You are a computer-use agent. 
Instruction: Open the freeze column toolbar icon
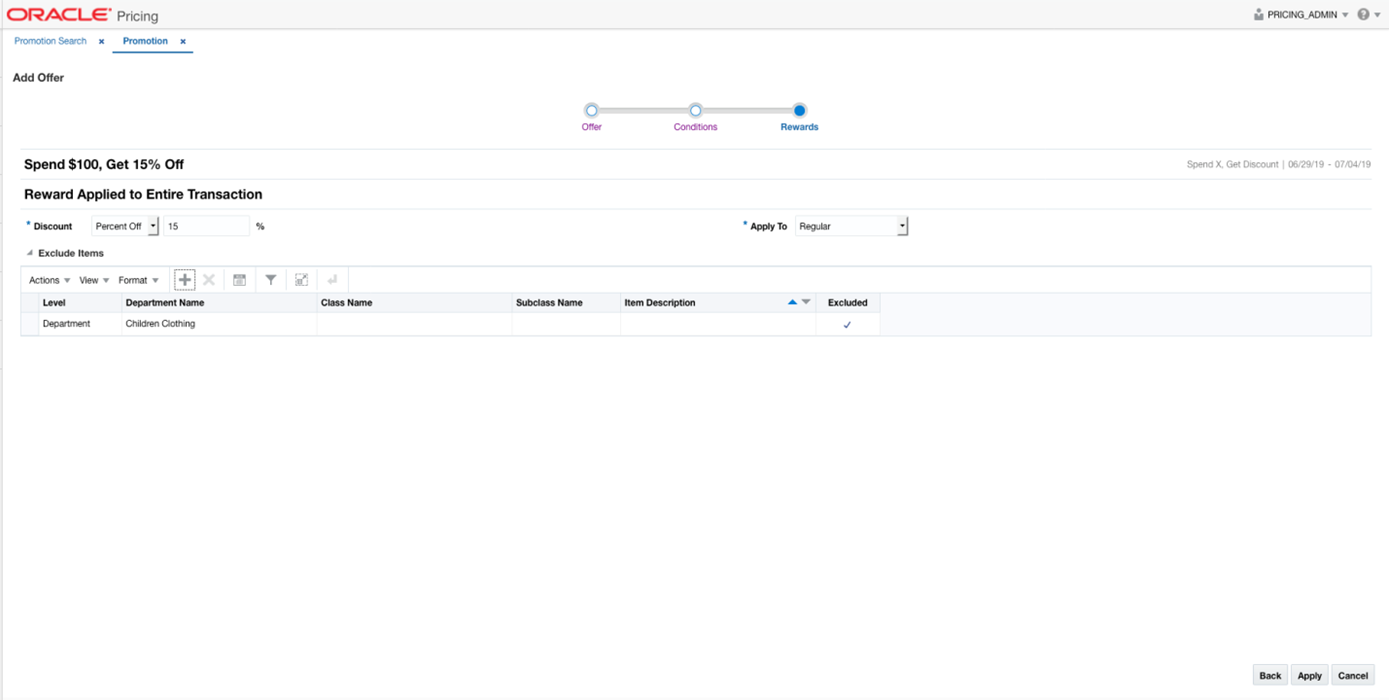point(240,280)
